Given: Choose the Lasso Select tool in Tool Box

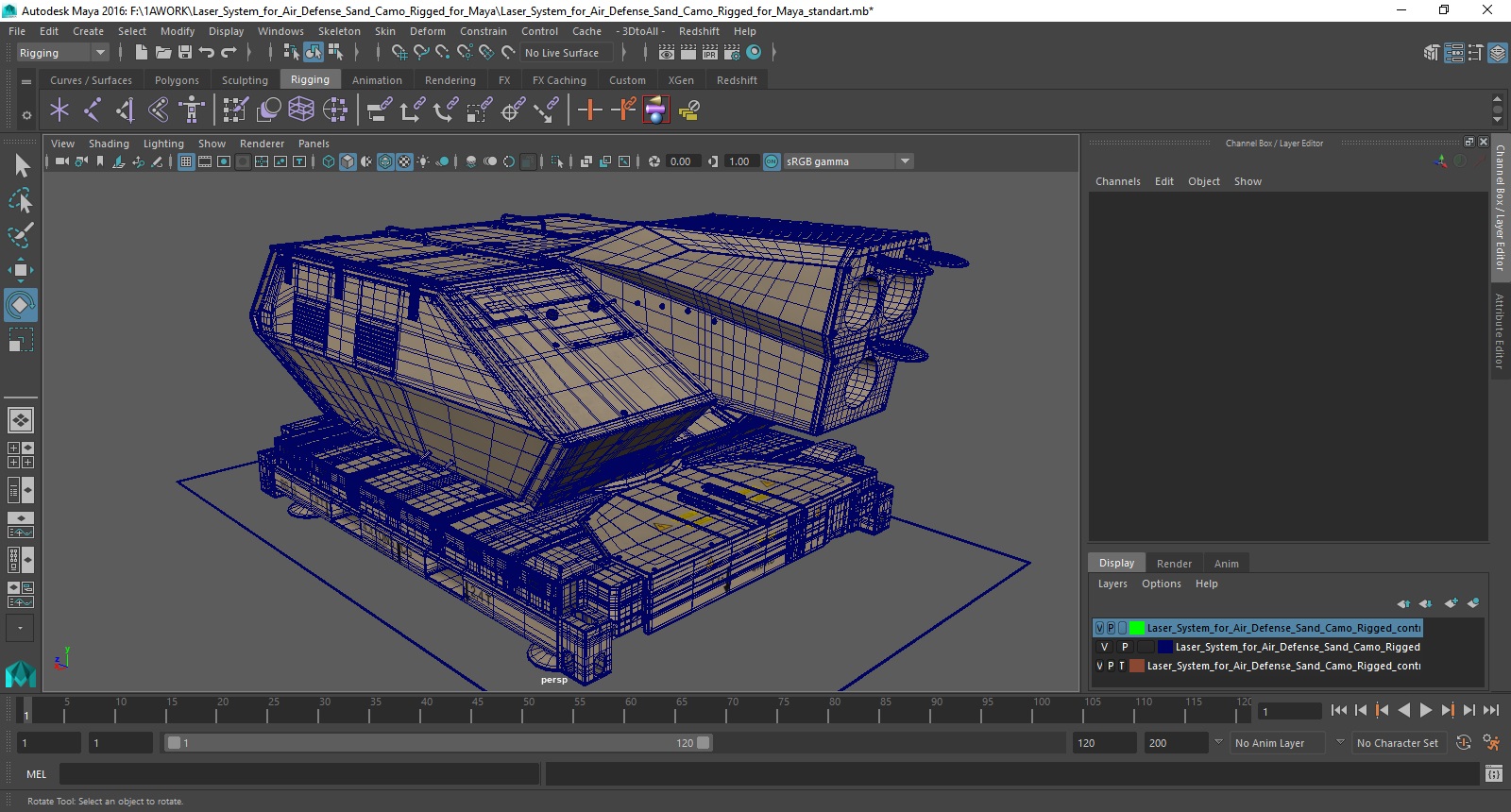Looking at the screenshot, I should (21, 200).
